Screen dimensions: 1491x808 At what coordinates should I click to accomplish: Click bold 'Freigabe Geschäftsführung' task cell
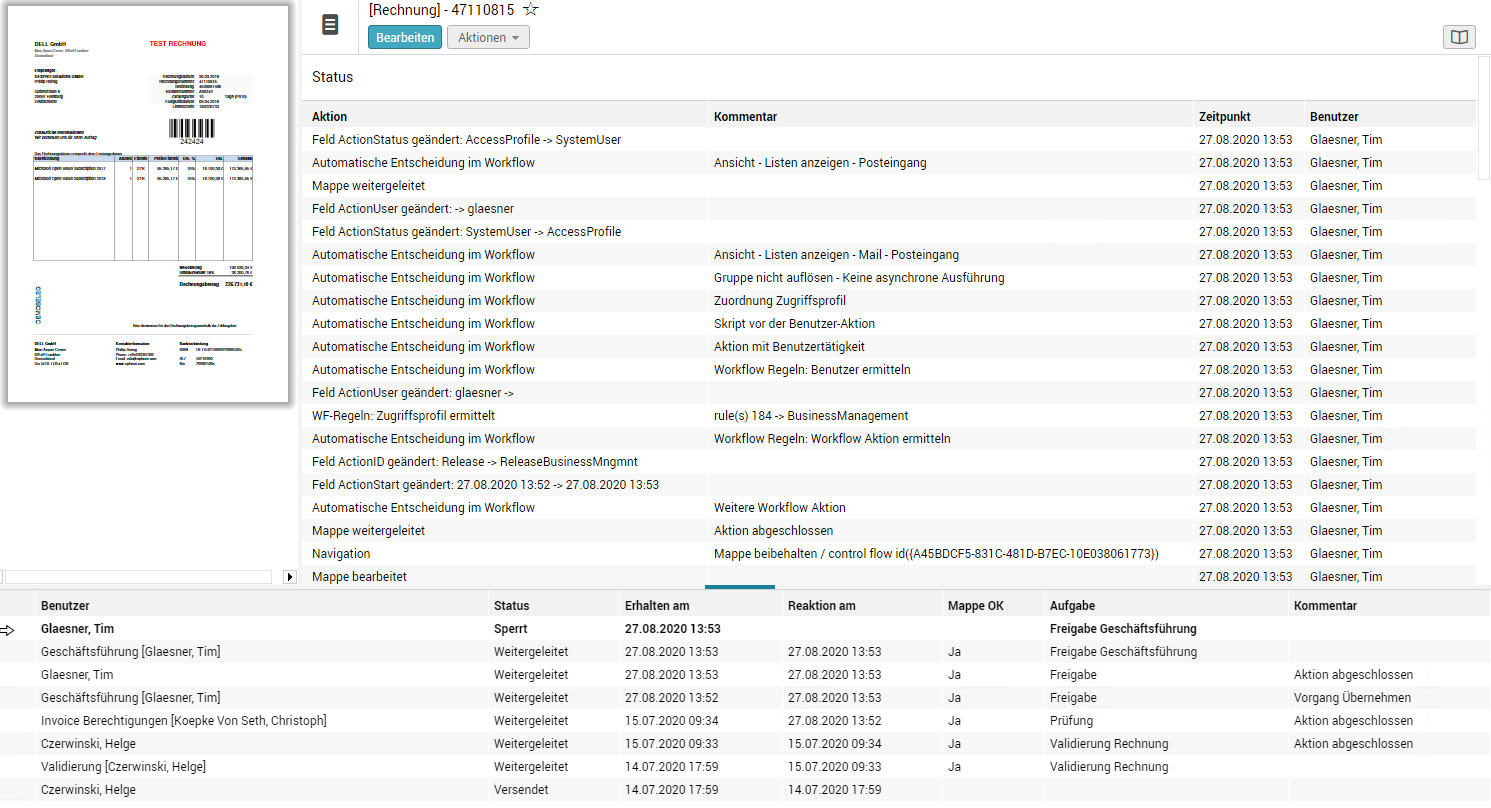click(1123, 629)
